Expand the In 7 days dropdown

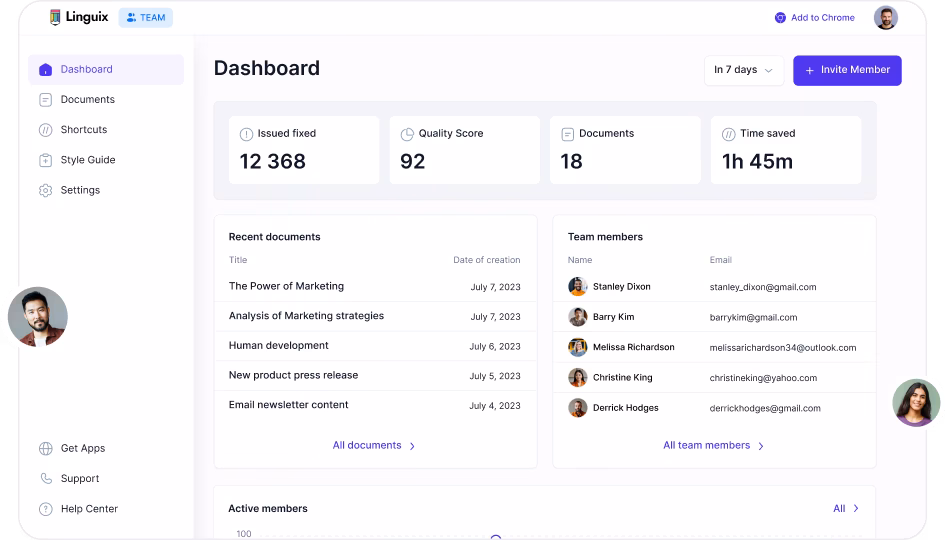pyautogui.click(x=743, y=70)
